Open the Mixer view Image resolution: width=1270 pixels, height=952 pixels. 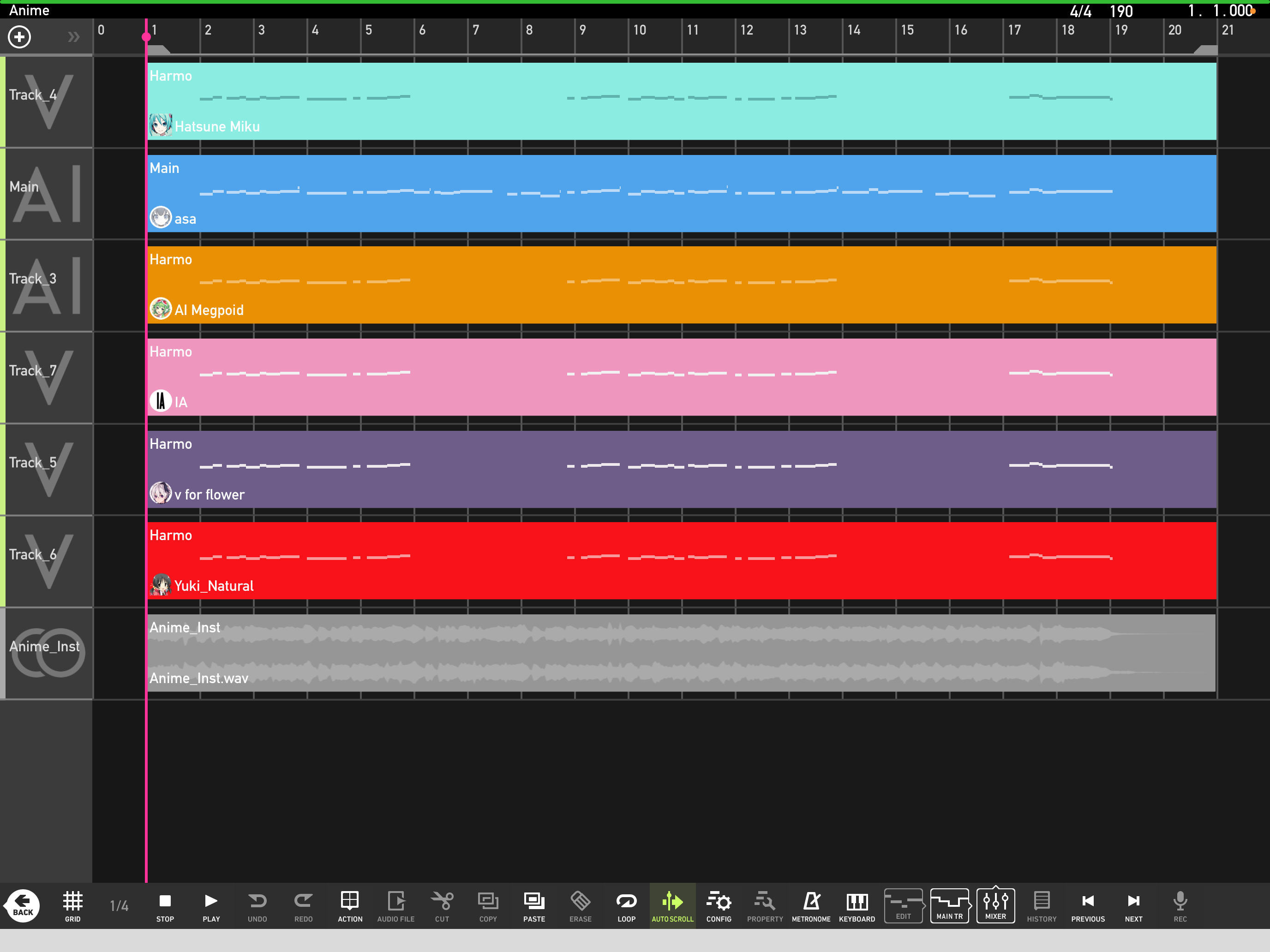995,905
